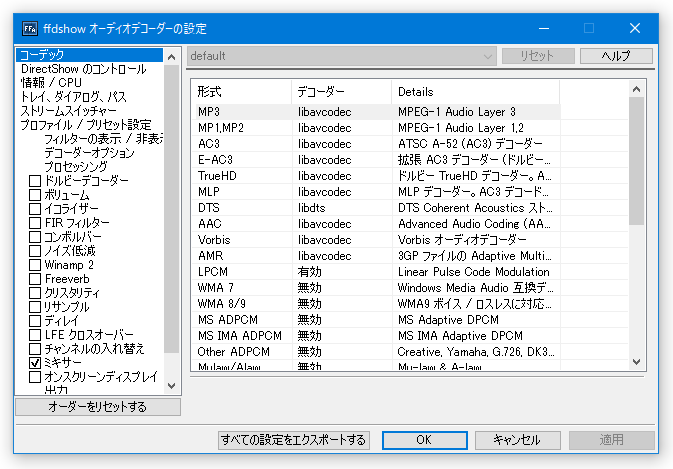The width and height of the screenshot is (673, 469).
Task: Click オーダーをリセットする button
Action: pos(98,407)
